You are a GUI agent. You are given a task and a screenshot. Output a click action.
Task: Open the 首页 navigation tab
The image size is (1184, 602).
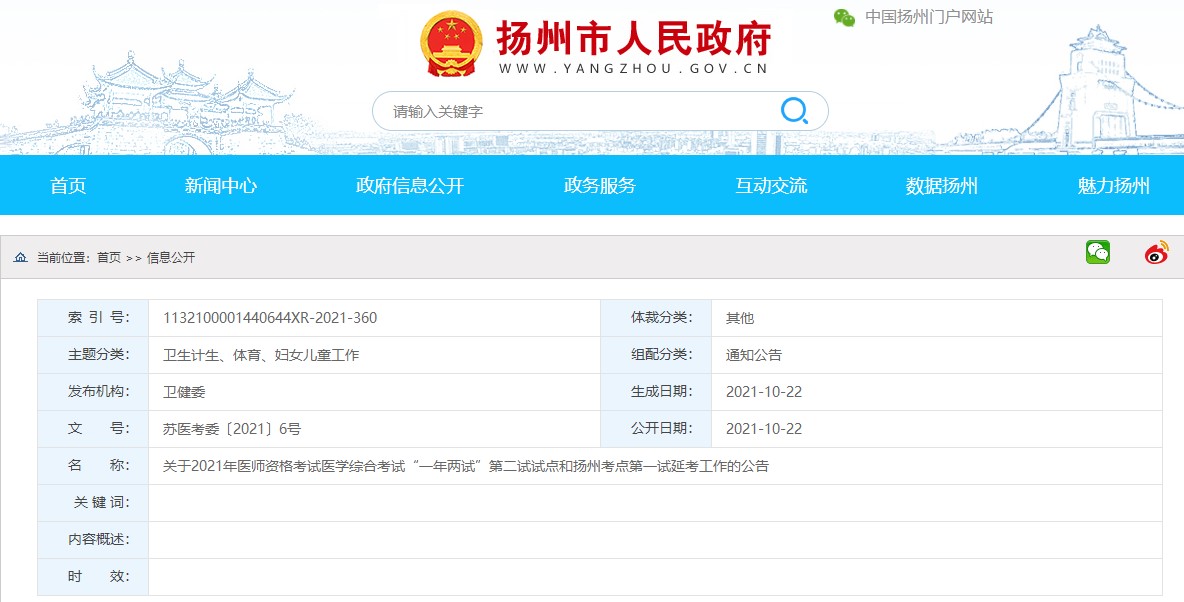68,186
